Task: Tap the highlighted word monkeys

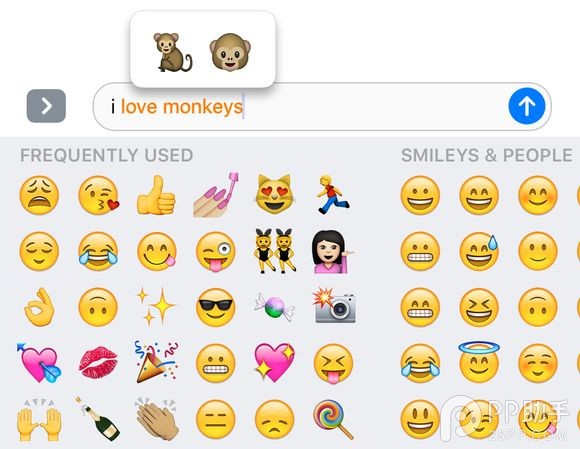Action: click(x=203, y=107)
